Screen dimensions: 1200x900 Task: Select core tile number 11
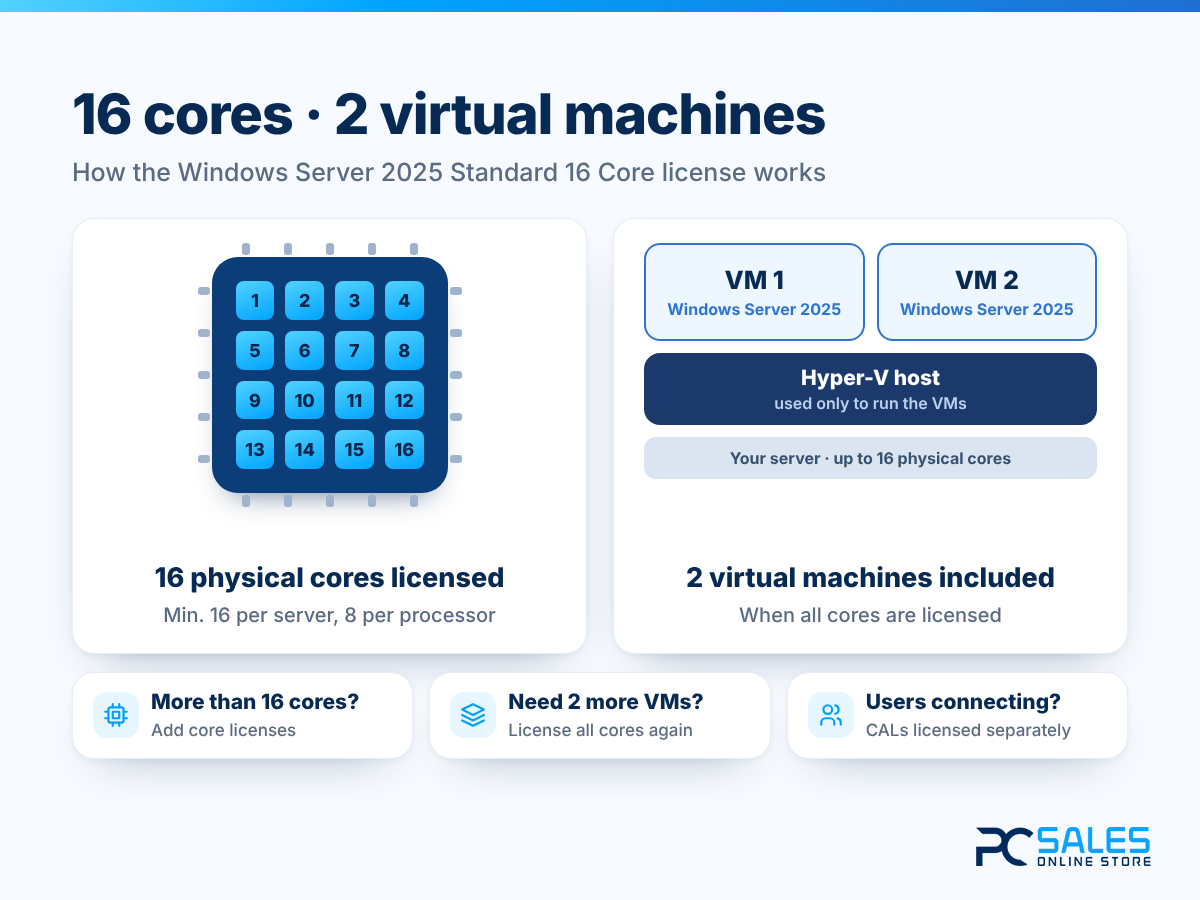click(x=354, y=400)
